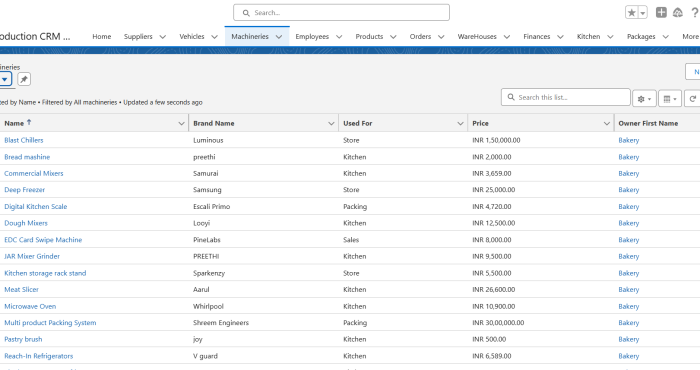Image resolution: width=700 pixels, height=370 pixels.
Task: Sort by Price column header
Action: pyautogui.click(x=480, y=123)
